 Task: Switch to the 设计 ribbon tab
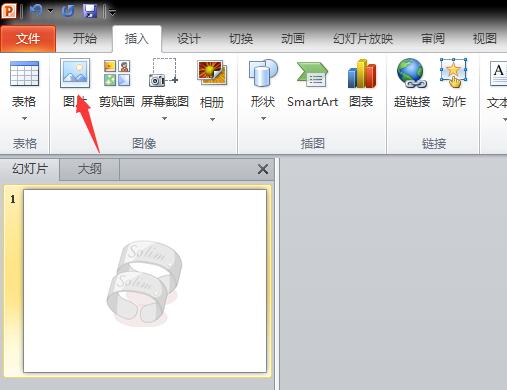click(x=188, y=39)
